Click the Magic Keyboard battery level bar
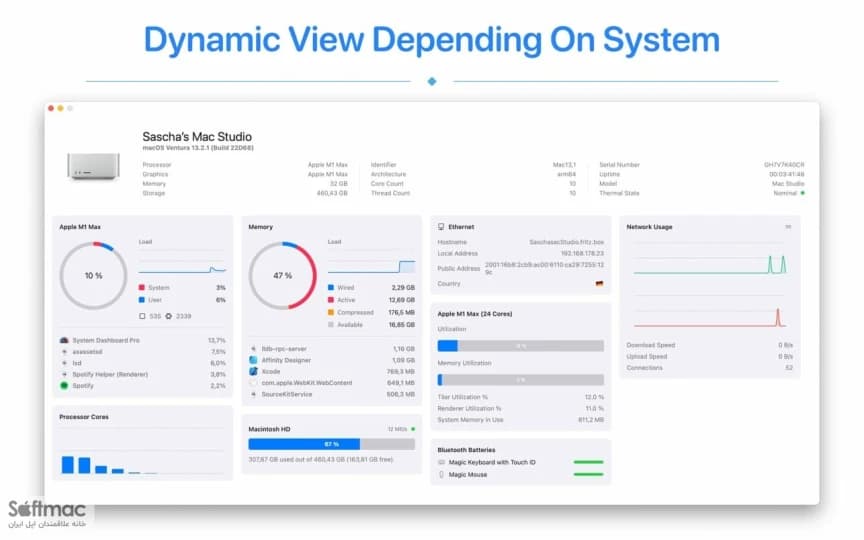The width and height of the screenshot is (864, 540). pos(588,462)
